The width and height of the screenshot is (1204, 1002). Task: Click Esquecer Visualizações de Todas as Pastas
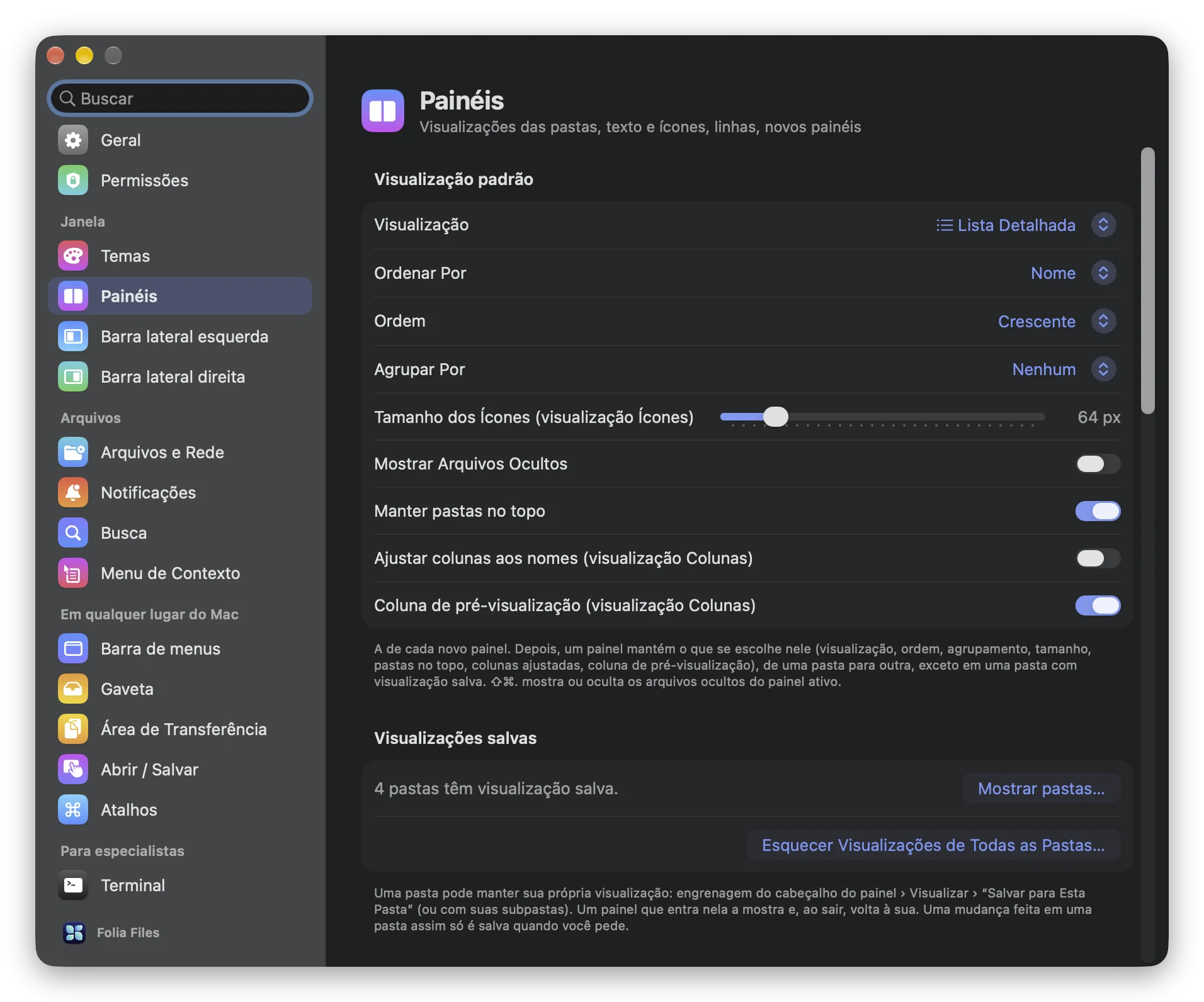click(933, 845)
